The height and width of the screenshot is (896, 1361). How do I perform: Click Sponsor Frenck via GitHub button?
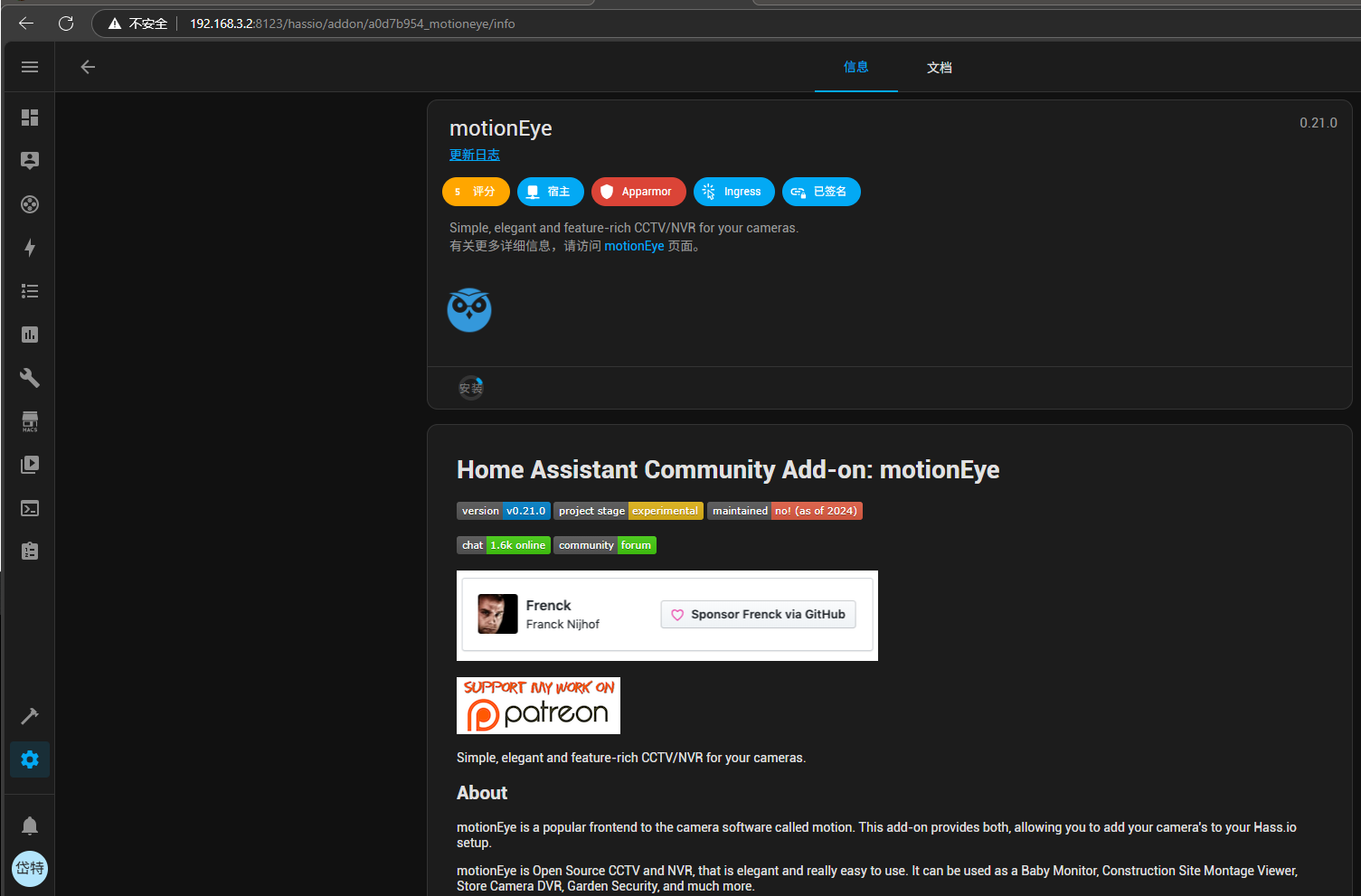[758, 615]
